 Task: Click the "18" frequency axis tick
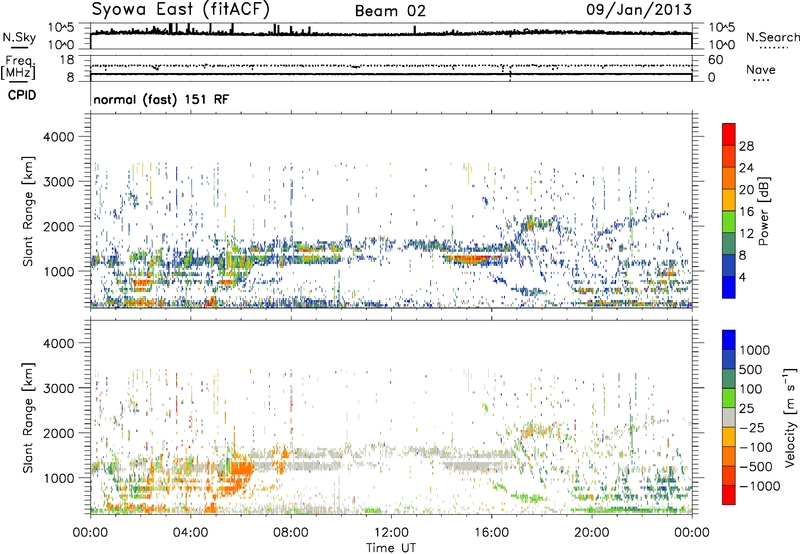pyautogui.click(x=67, y=60)
